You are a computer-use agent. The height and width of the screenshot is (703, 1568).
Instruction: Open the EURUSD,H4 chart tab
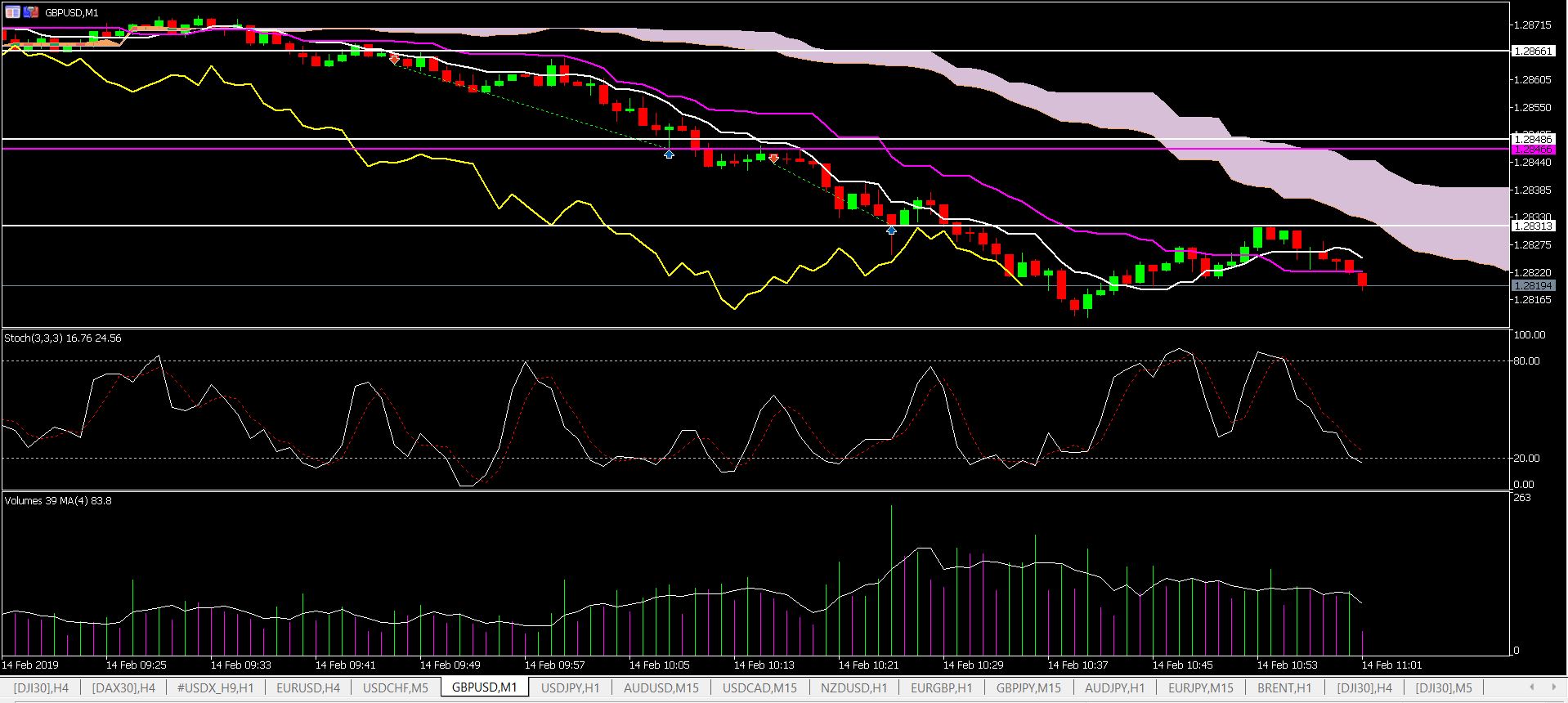click(x=308, y=687)
